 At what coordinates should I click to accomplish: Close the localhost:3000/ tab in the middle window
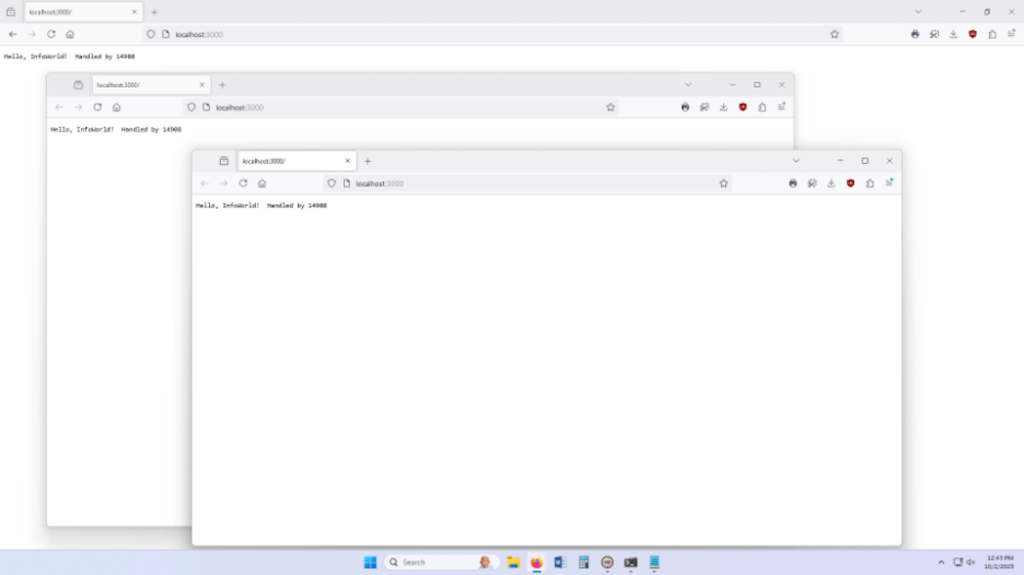click(x=202, y=85)
